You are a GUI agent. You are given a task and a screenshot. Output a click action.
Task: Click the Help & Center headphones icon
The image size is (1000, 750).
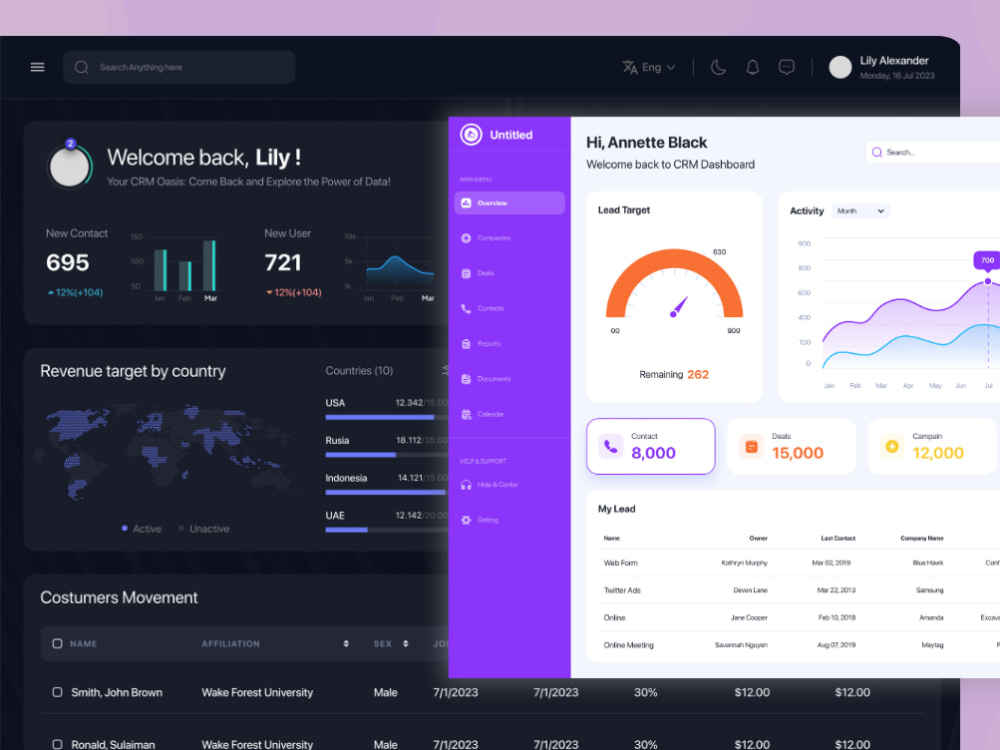pyautogui.click(x=466, y=485)
